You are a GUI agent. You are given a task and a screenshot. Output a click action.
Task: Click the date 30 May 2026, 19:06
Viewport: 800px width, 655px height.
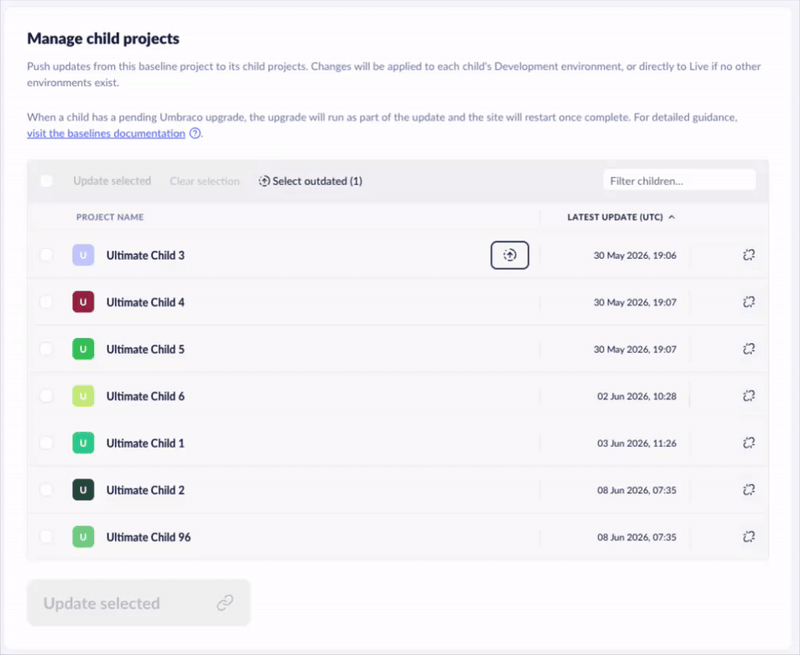[635, 256]
